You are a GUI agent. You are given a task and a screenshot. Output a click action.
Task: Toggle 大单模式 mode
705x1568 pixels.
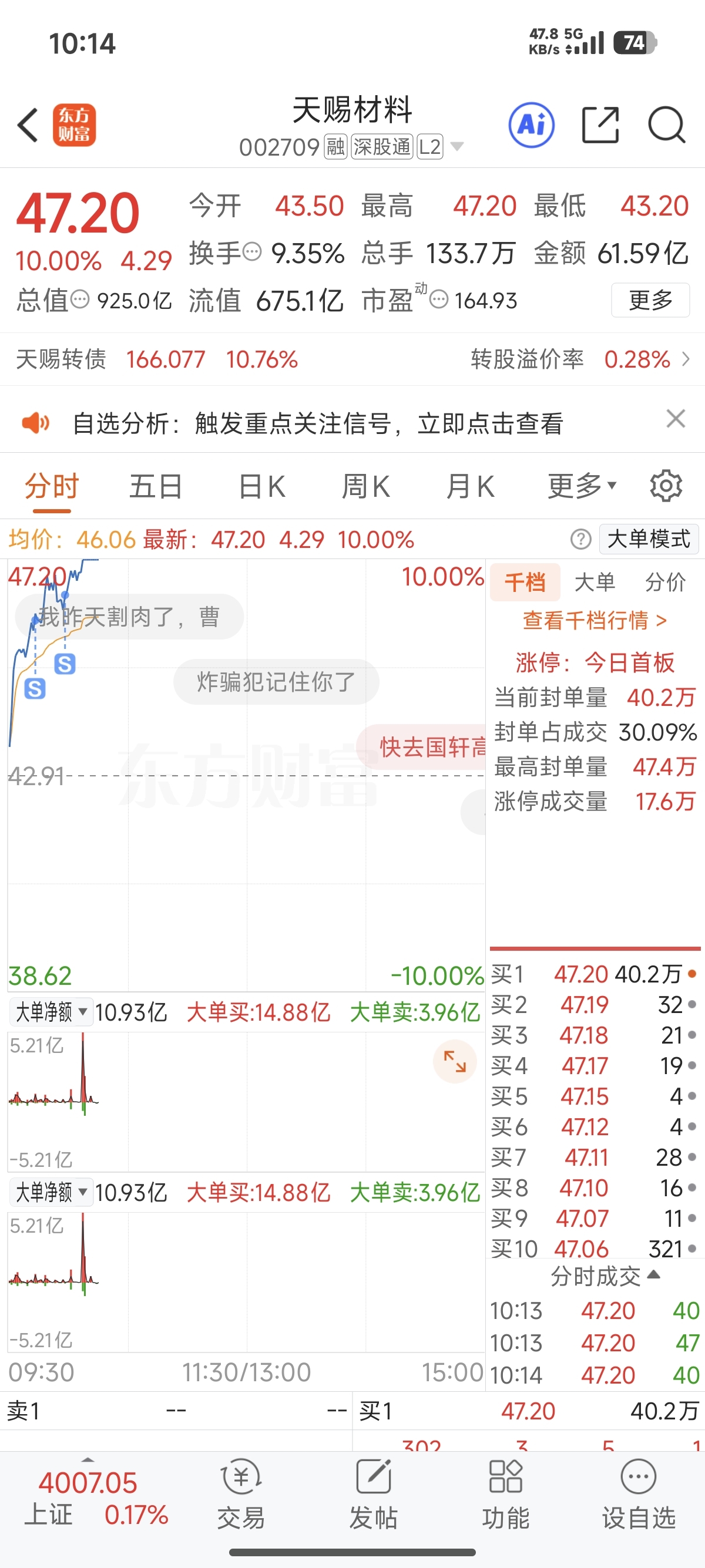pos(649,539)
